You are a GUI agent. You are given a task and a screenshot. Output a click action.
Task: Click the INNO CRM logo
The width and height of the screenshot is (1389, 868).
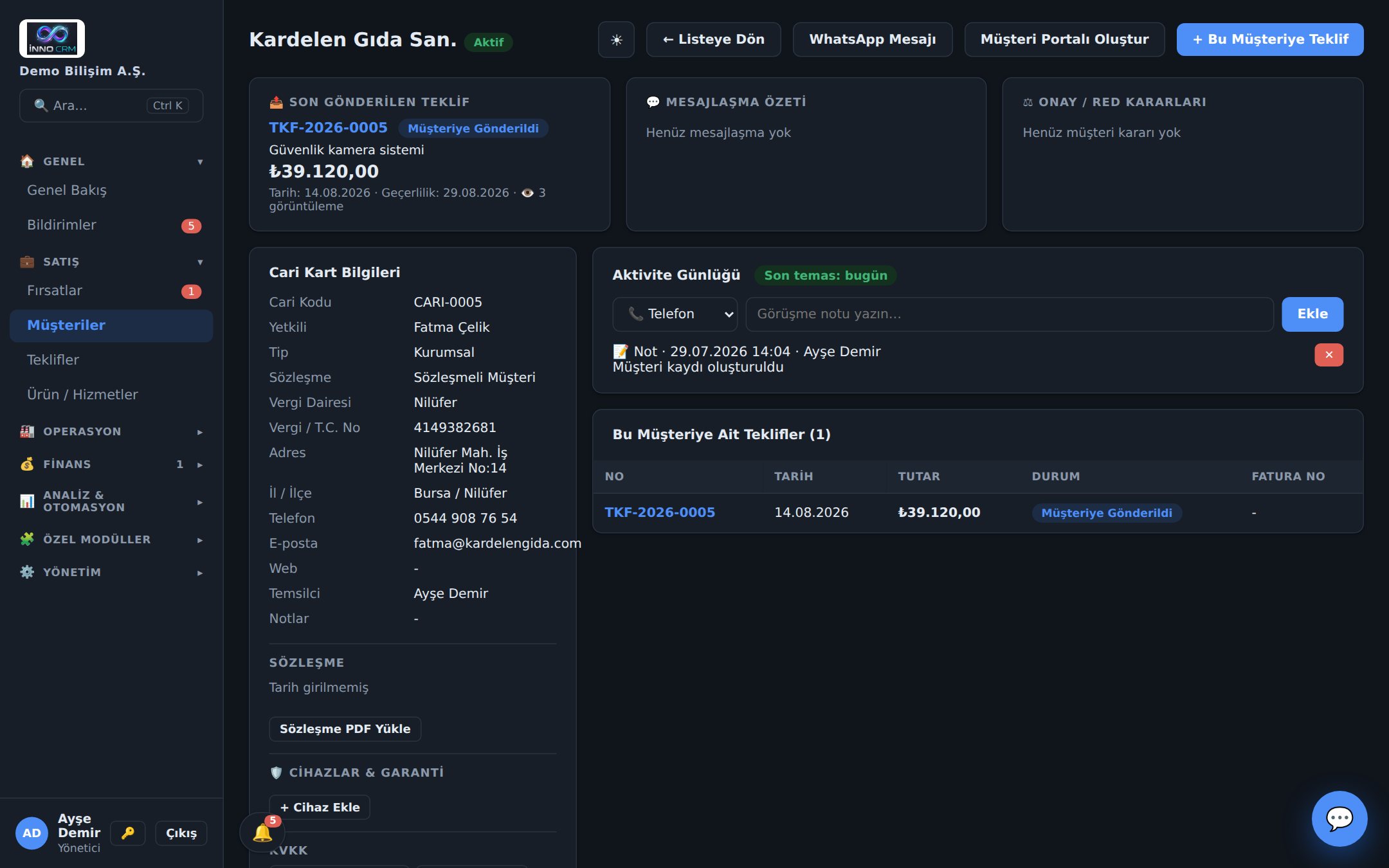click(52, 39)
